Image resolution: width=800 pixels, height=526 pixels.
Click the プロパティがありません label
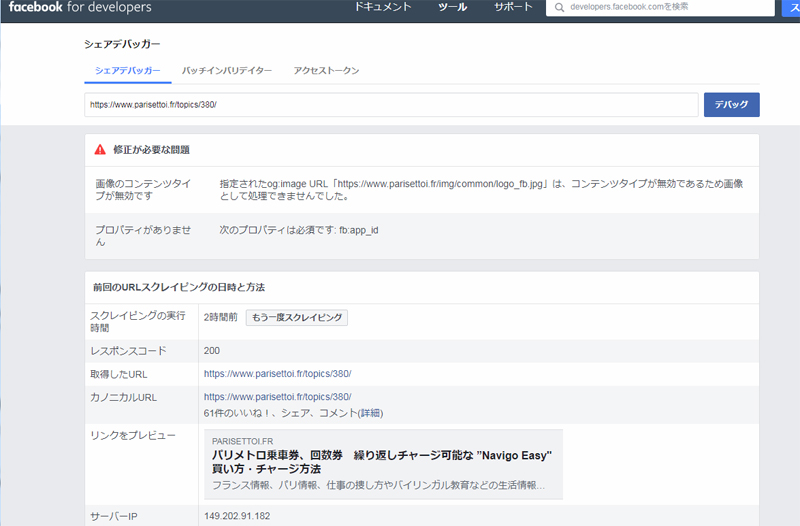pyautogui.click(x=143, y=236)
